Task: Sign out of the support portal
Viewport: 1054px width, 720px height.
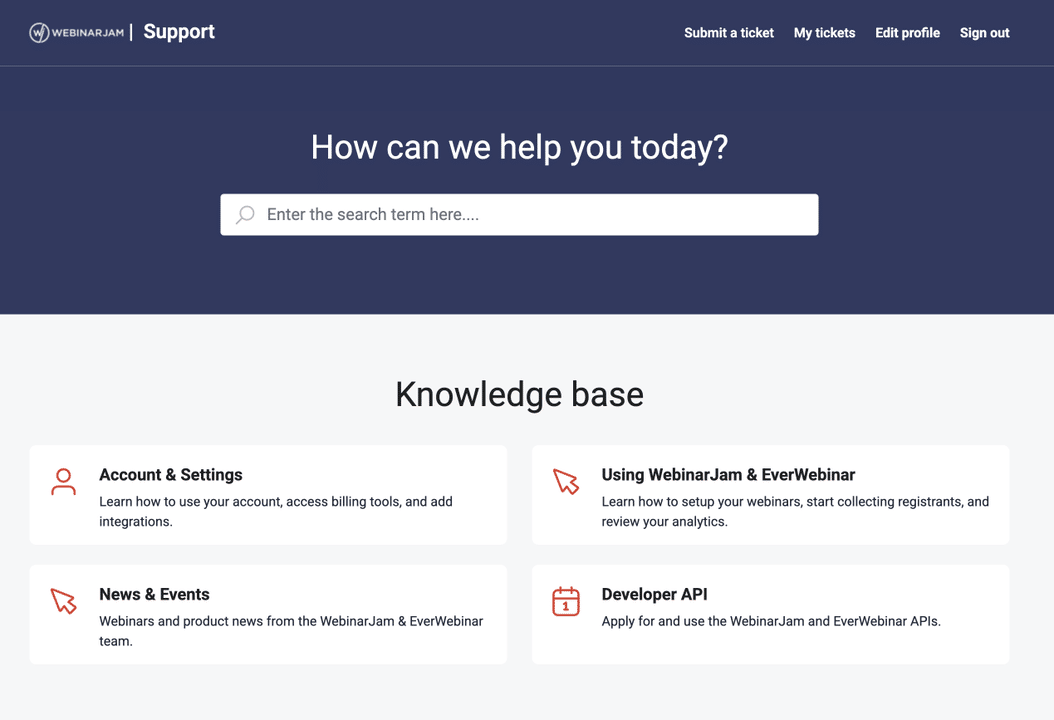Action: tap(984, 32)
